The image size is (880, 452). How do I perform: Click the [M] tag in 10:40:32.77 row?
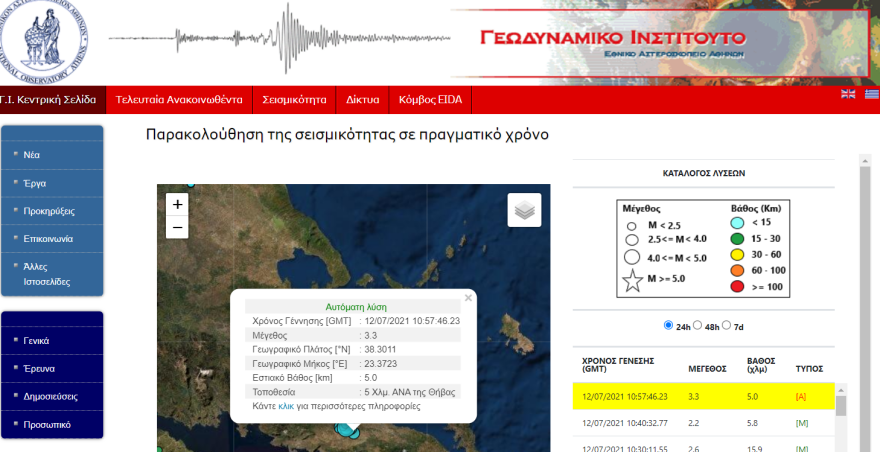click(x=802, y=423)
